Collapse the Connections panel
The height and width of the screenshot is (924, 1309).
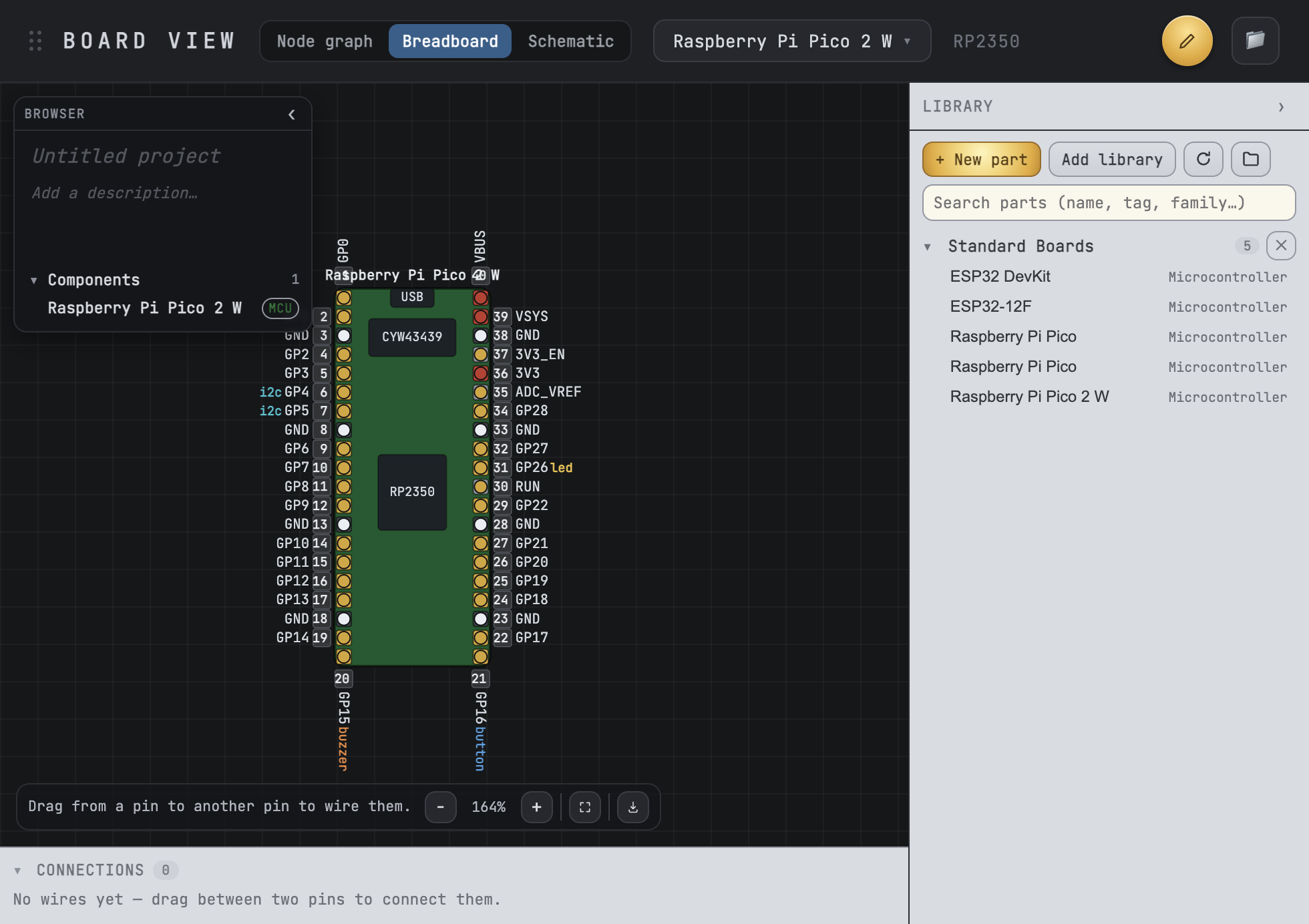click(x=18, y=871)
